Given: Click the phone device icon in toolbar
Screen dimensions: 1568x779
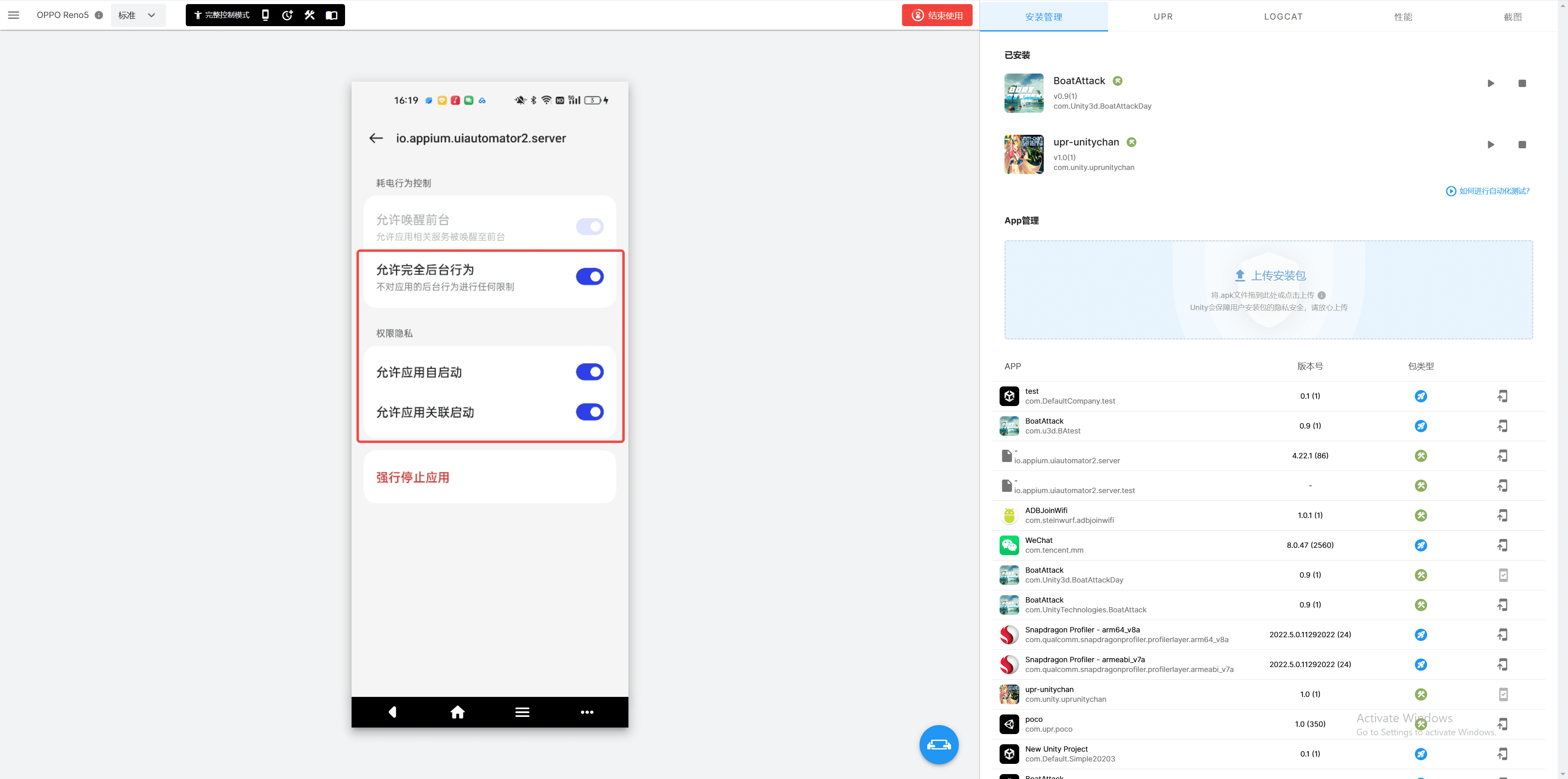Looking at the screenshot, I should 265,15.
